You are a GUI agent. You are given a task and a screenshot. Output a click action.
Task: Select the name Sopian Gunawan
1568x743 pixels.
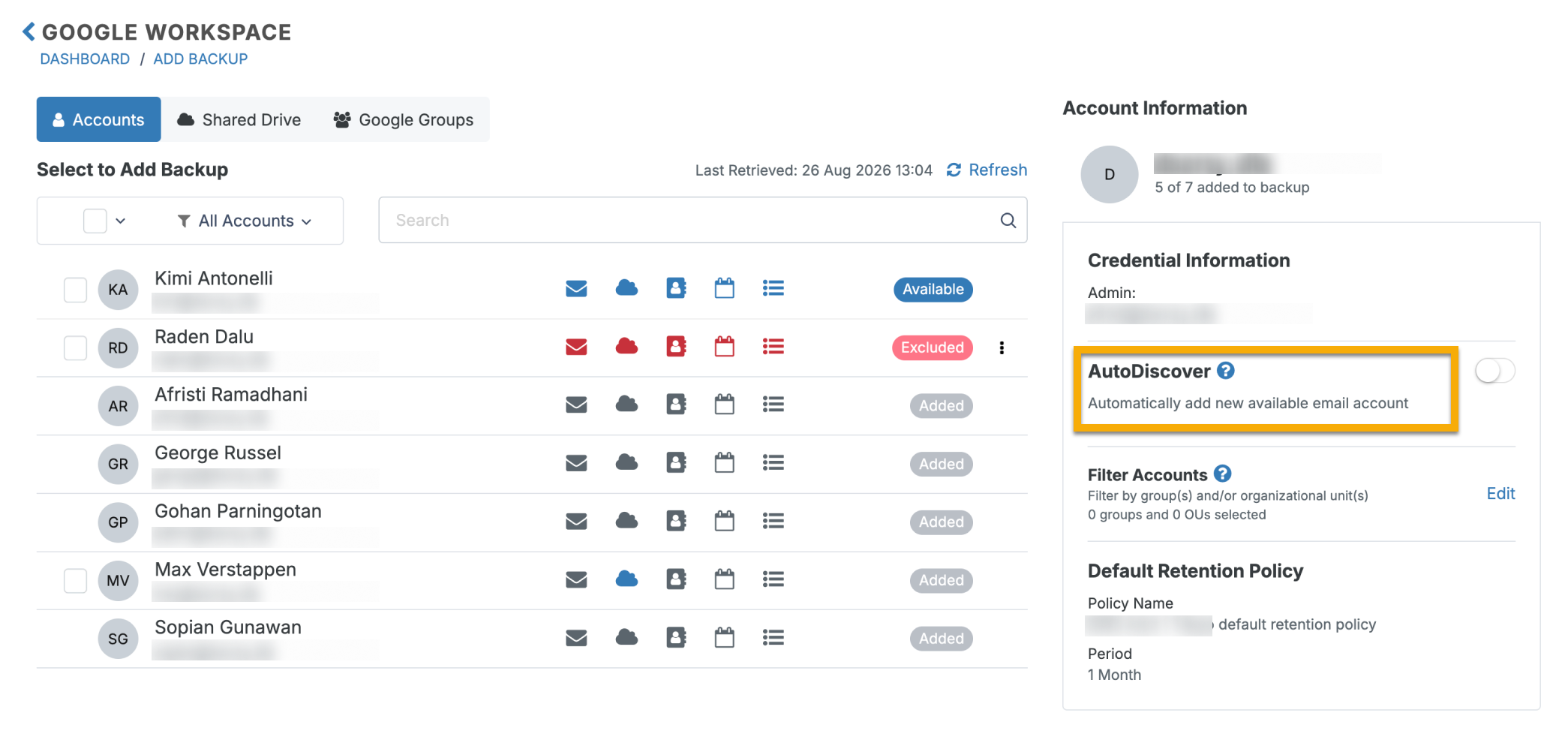[x=228, y=627]
